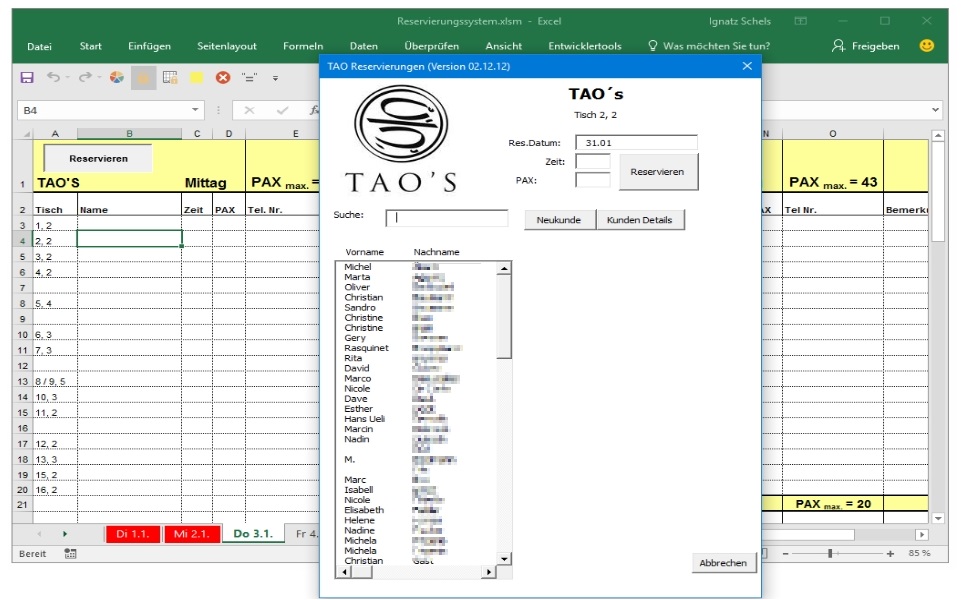The width and height of the screenshot is (961, 600).
Task: Click the next sheet navigation arrow
Action: 65,534
